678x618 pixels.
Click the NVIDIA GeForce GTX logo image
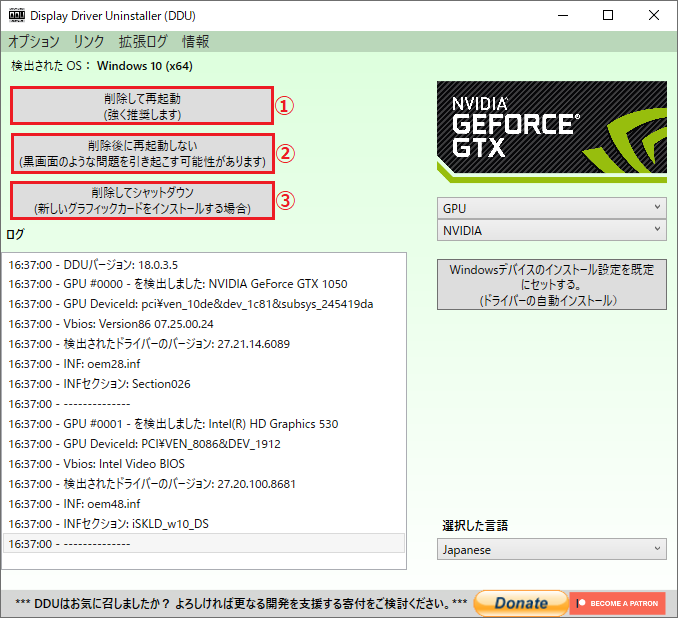click(552, 131)
